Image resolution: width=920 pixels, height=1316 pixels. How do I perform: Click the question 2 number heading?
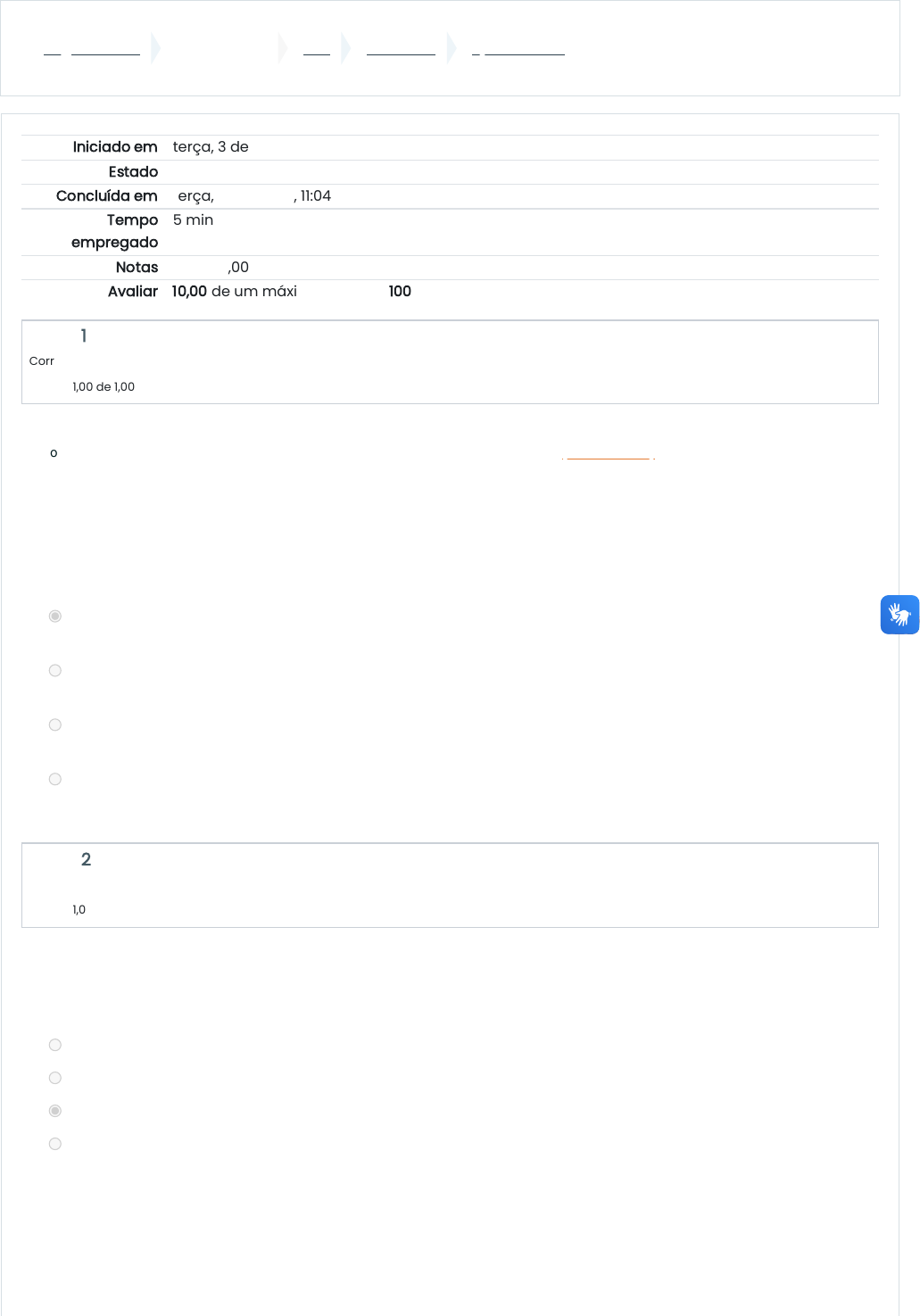pos(86,860)
